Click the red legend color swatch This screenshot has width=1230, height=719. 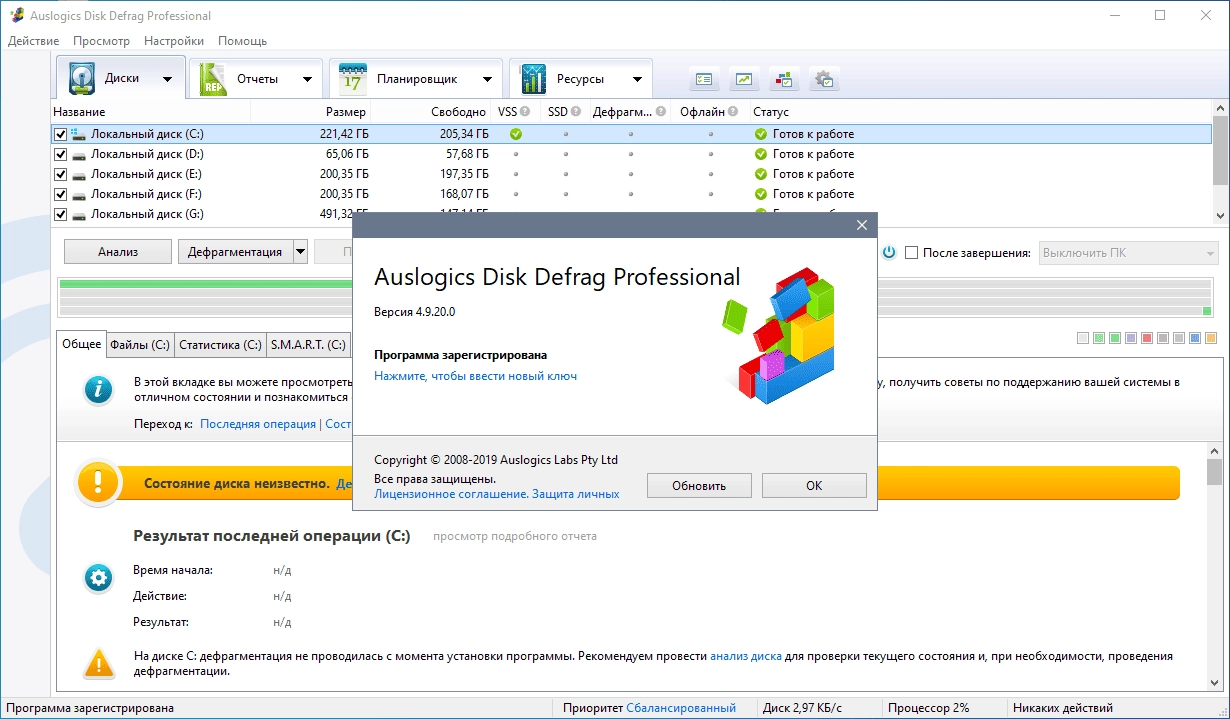pyautogui.click(x=1147, y=339)
